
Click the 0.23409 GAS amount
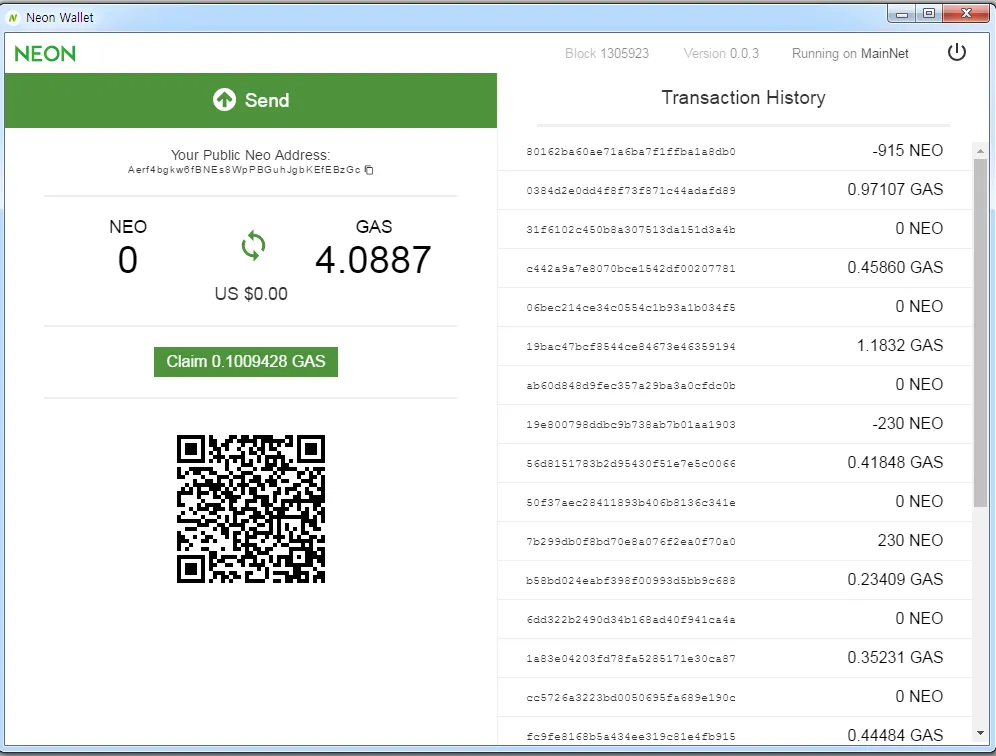[895, 579]
